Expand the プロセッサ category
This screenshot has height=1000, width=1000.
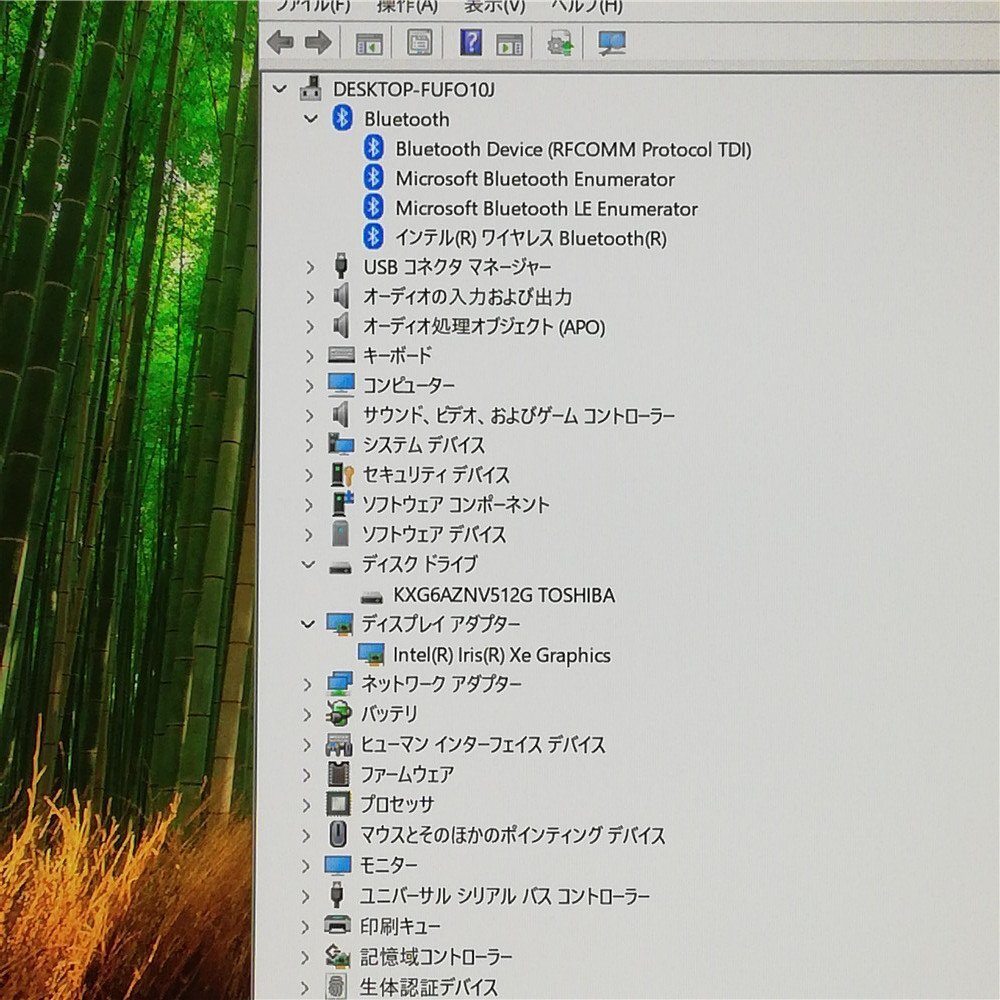coord(309,804)
